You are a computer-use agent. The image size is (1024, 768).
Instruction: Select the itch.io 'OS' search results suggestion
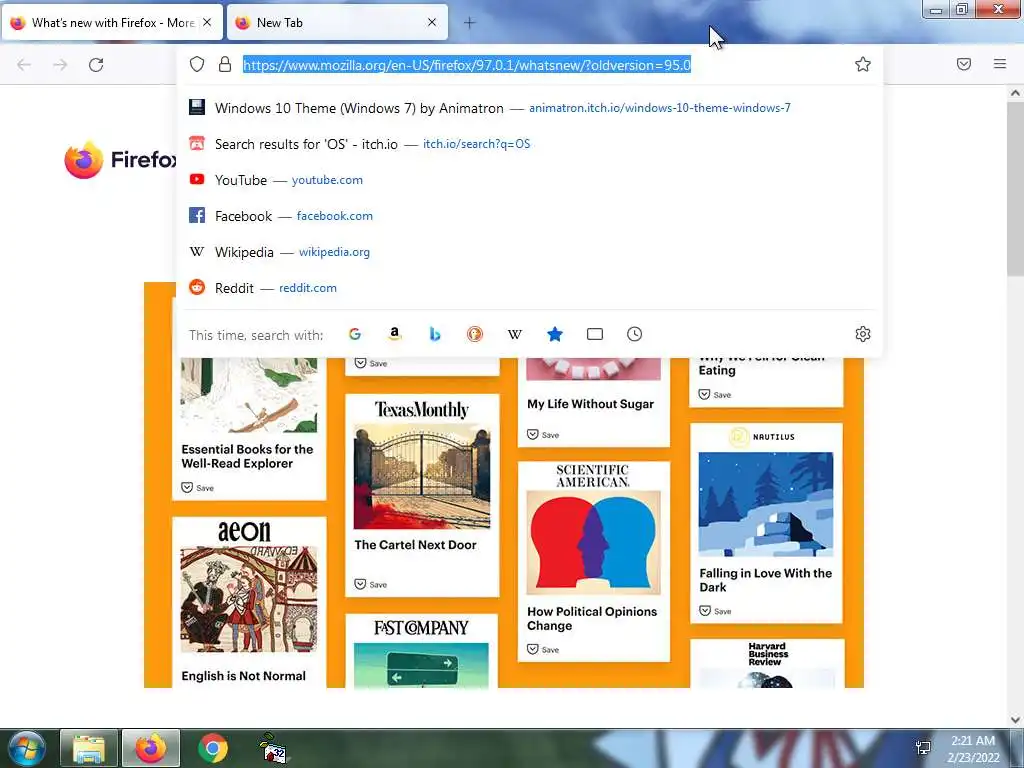(529, 144)
